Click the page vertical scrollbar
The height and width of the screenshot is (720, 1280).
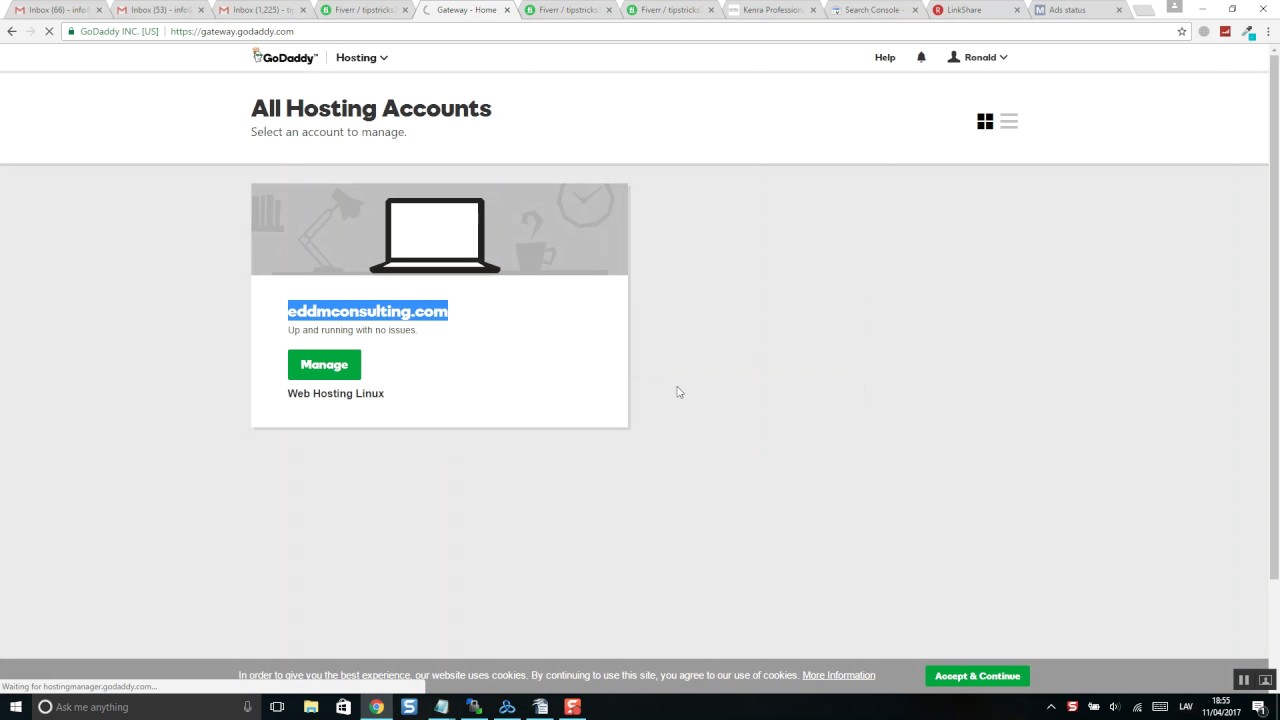[1274, 315]
